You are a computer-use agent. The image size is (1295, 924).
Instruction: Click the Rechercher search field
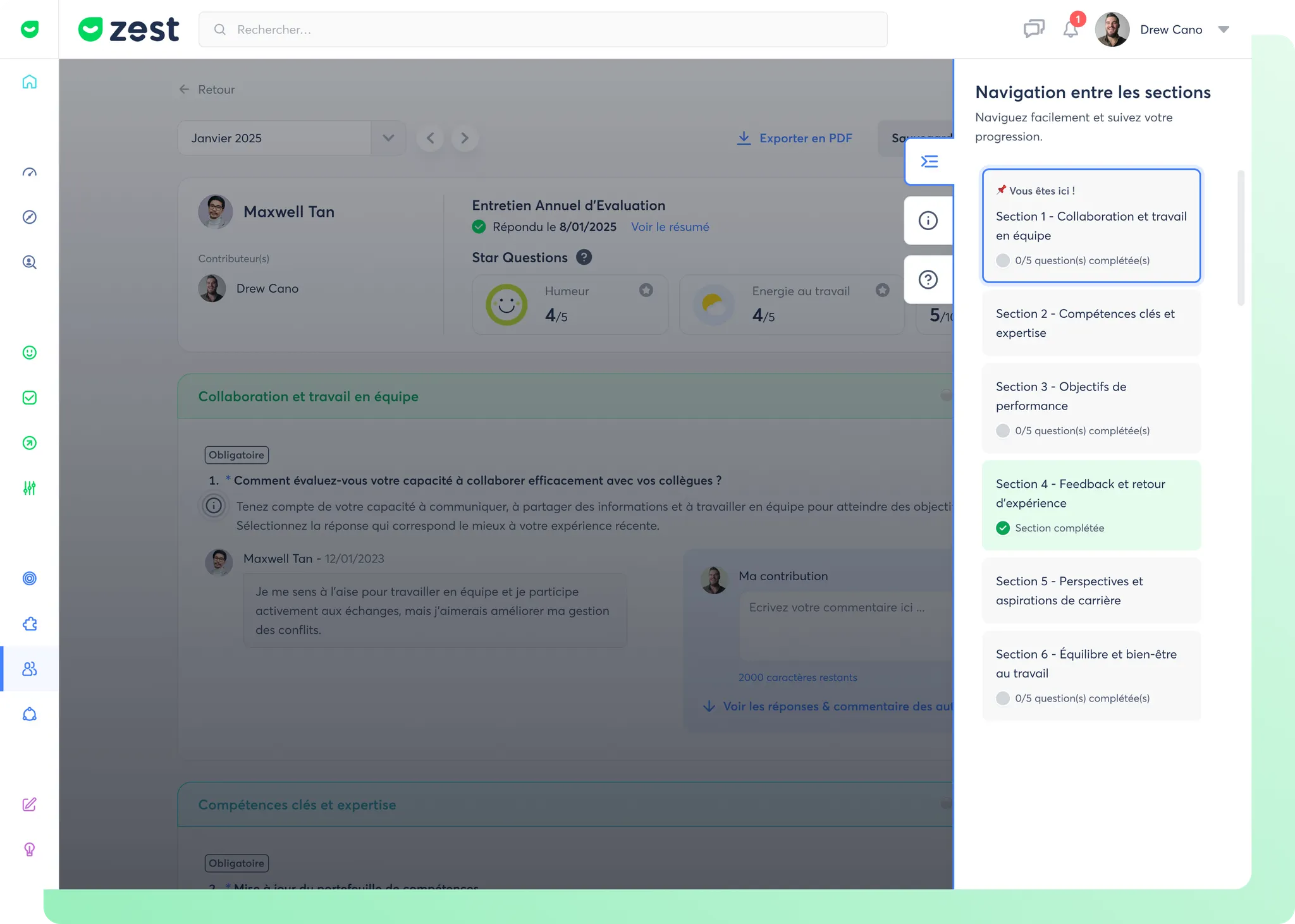point(543,30)
